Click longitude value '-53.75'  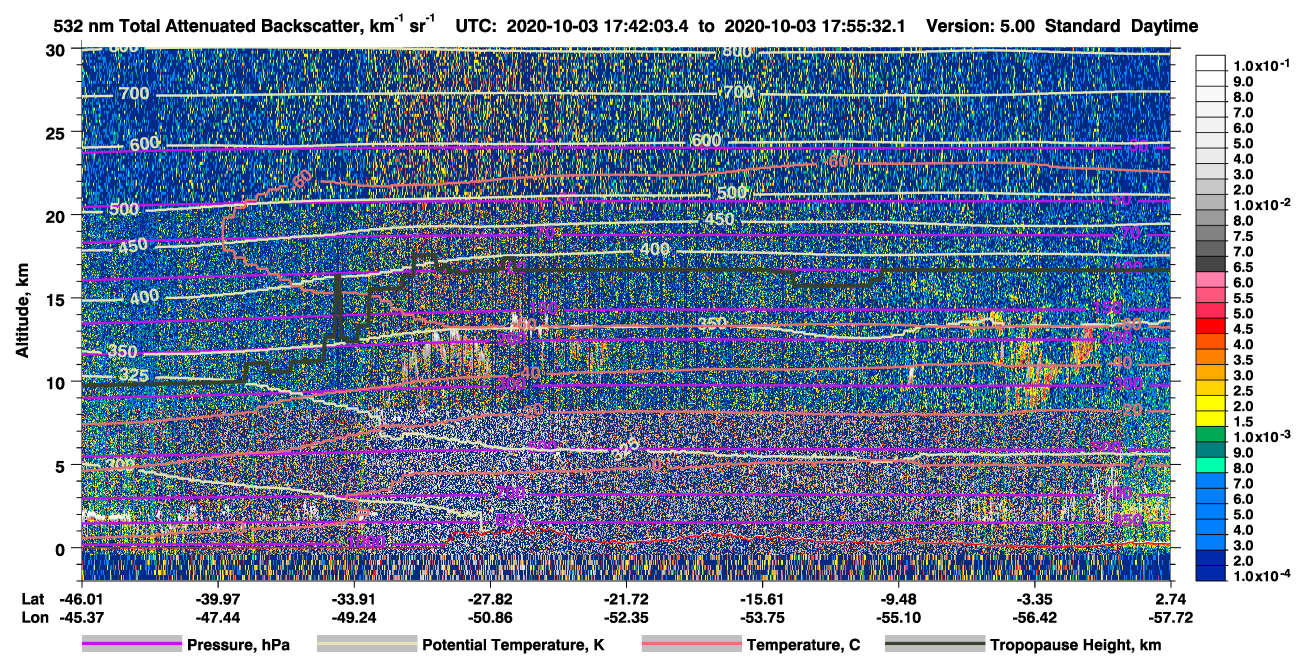point(762,617)
